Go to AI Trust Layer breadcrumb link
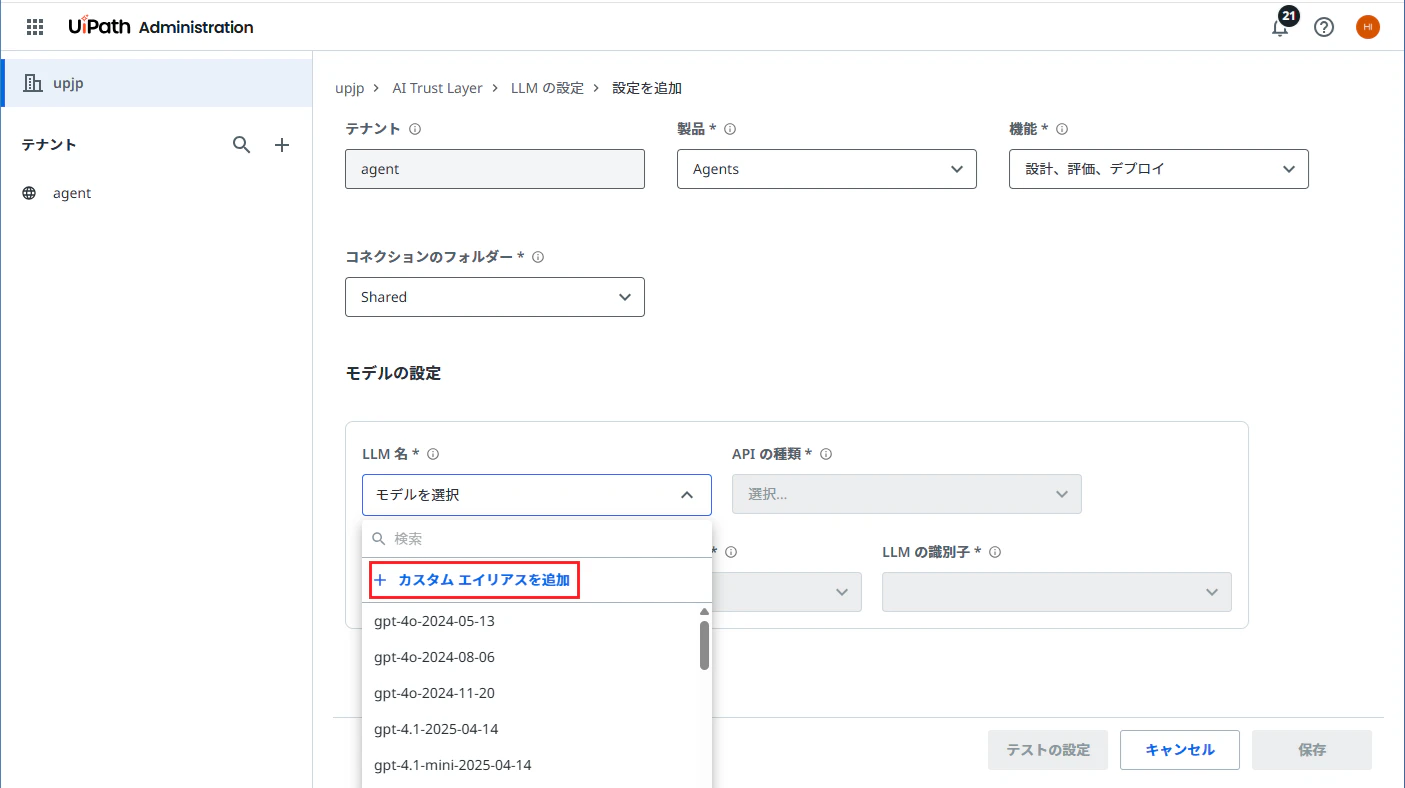1405x788 pixels. tap(437, 88)
